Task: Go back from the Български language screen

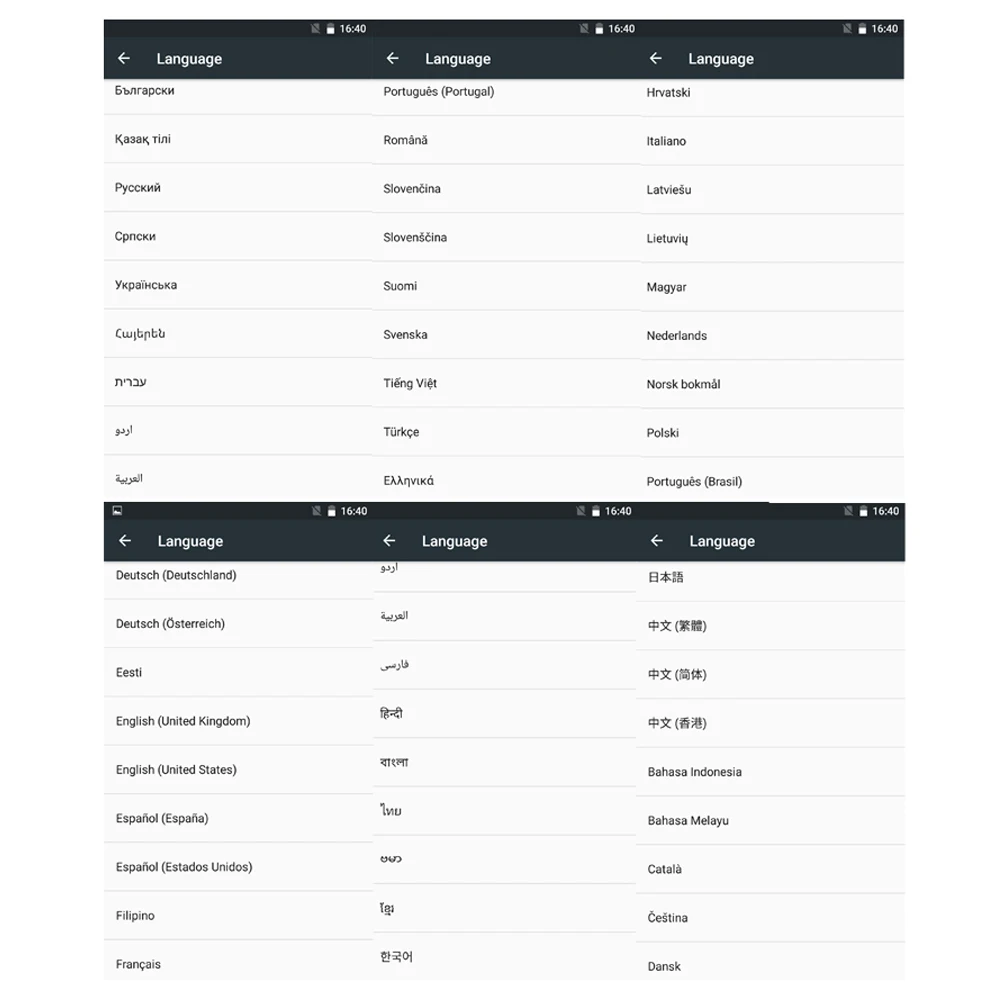Action: point(124,59)
